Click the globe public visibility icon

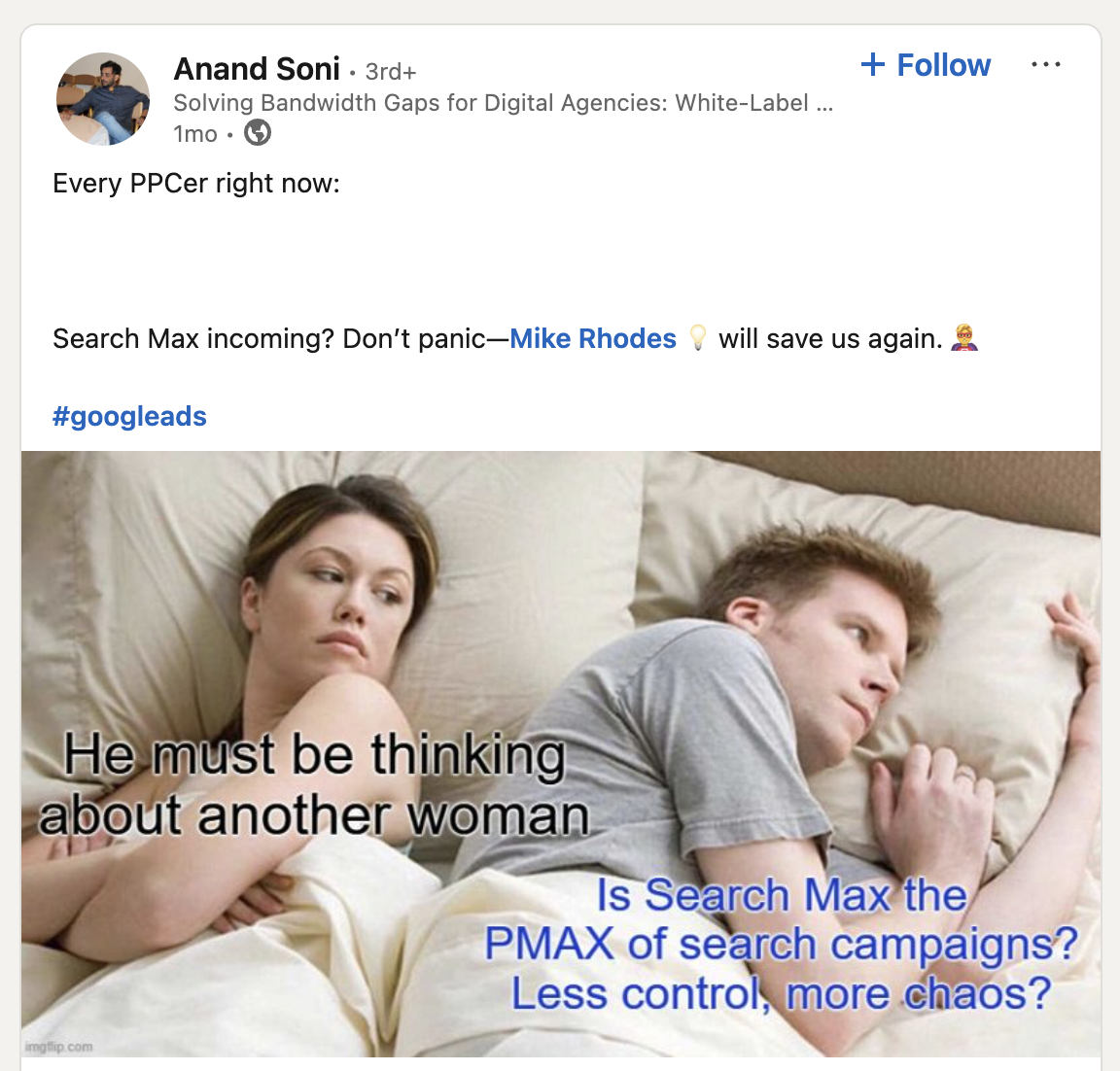click(257, 133)
